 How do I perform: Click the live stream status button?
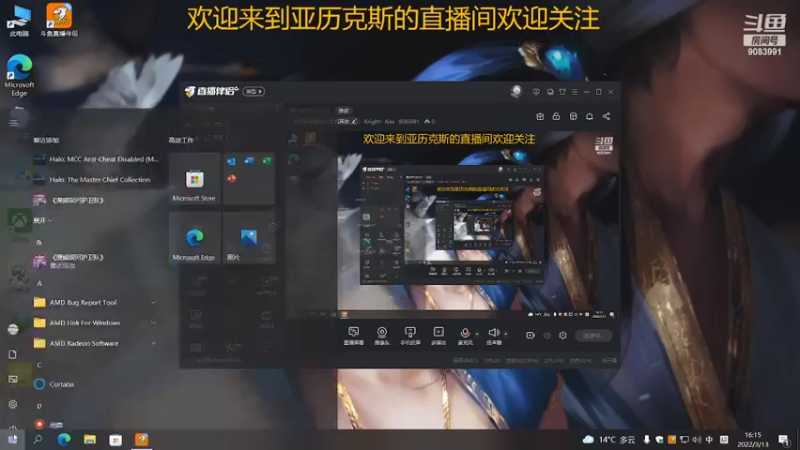(x=593, y=335)
